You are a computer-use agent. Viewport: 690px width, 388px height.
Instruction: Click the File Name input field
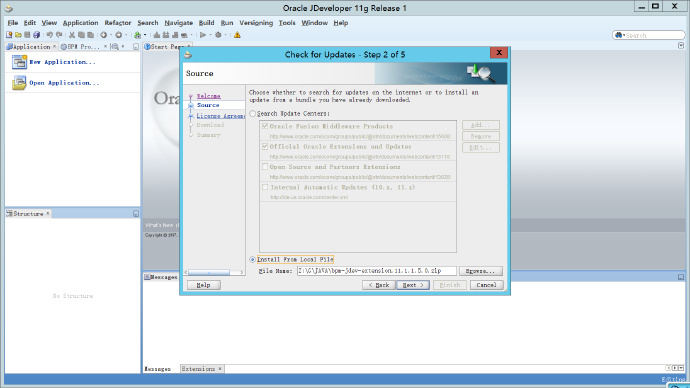pos(377,271)
